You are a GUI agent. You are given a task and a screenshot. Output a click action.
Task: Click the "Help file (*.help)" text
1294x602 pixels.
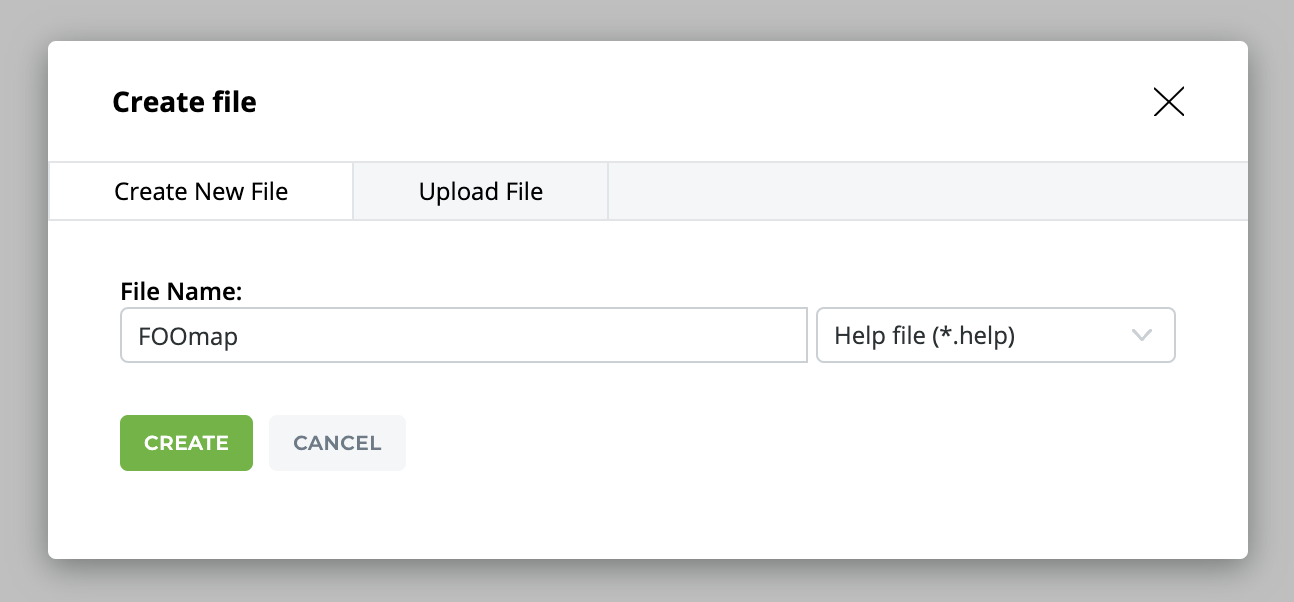click(924, 336)
